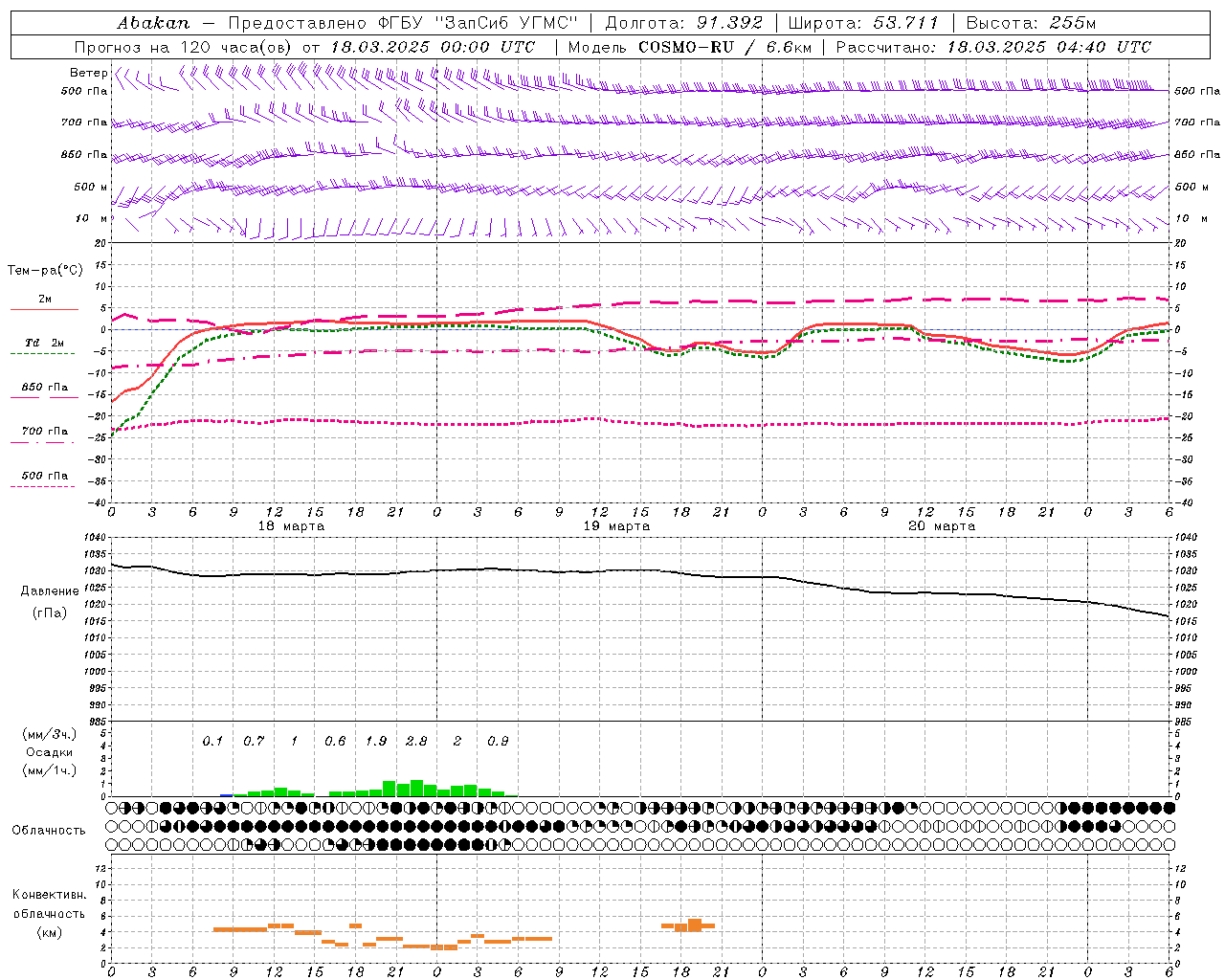Click the 3-hour precipitation value "1.9"
Screen dimensions: 1225x980
click(x=376, y=742)
